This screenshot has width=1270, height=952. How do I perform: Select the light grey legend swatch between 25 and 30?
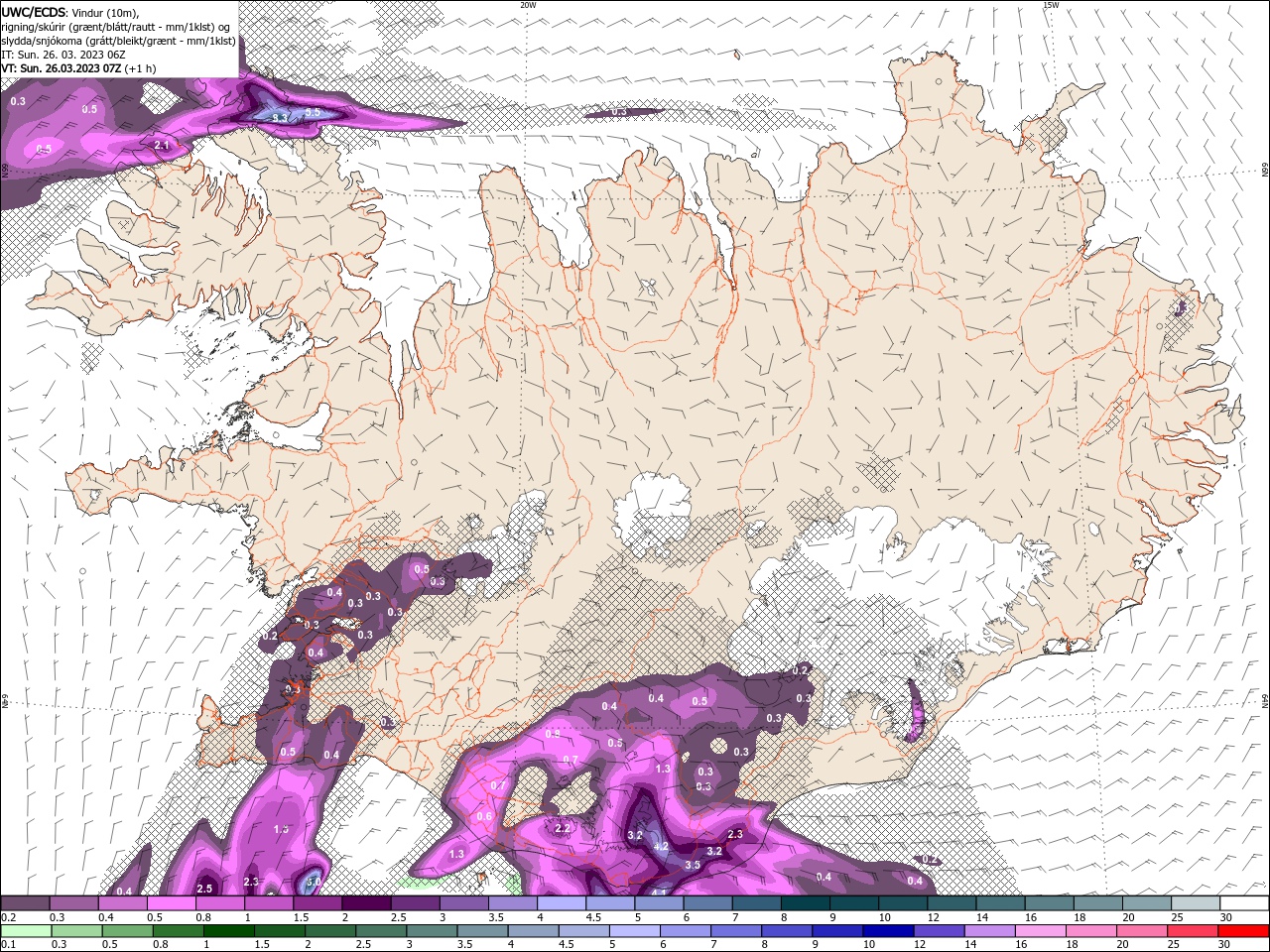coord(1197,903)
